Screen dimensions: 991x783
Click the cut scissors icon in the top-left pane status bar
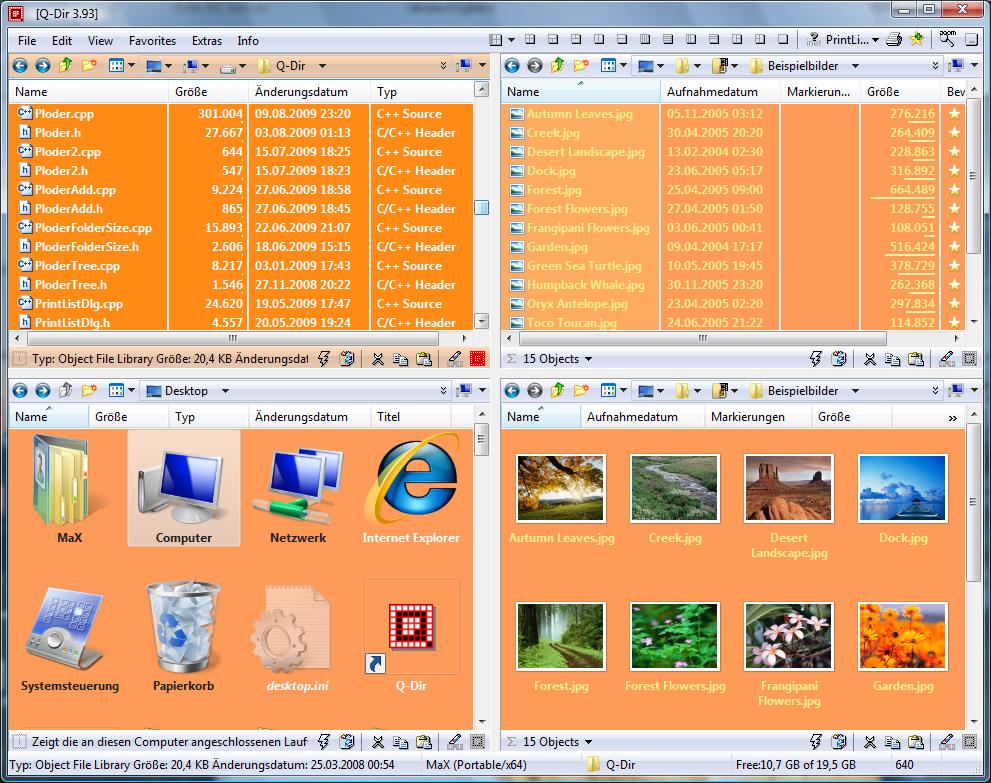click(x=377, y=359)
